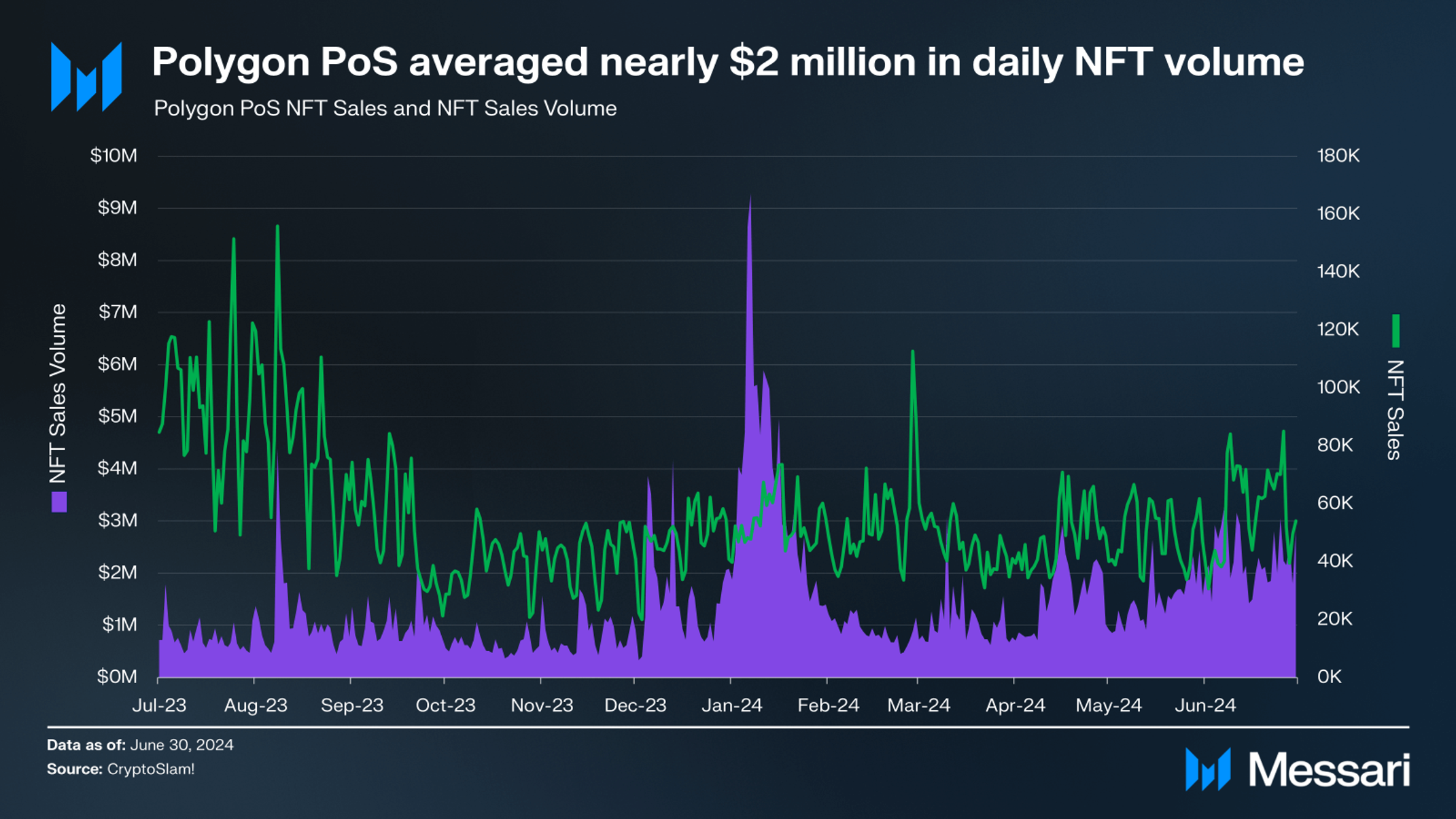Click the Messari logo icon bottom-right

click(x=1207, y=769)
